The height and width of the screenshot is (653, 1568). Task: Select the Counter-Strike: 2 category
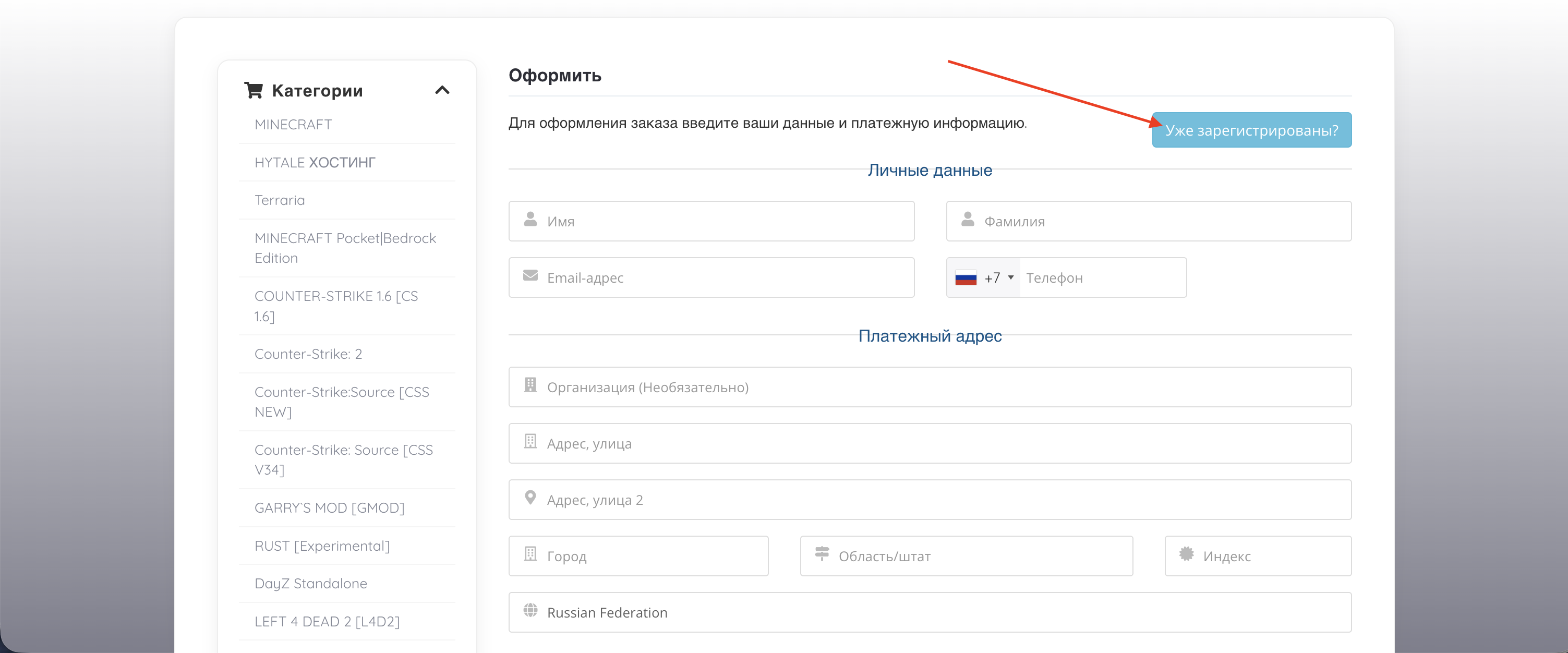click(x=308, y=354)
